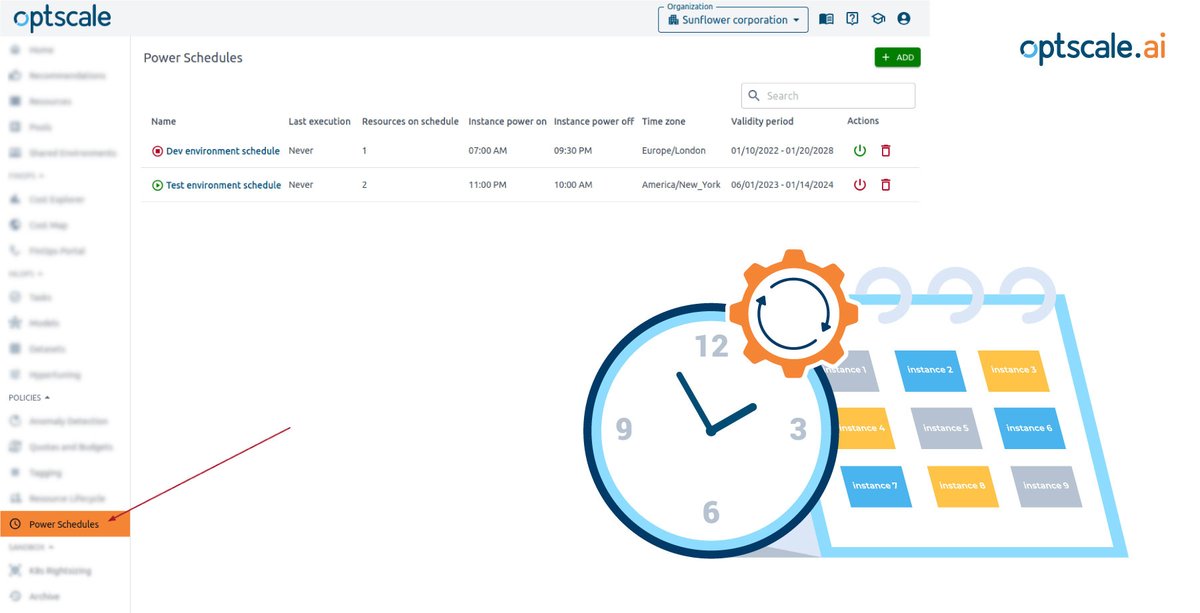
Task: Click the K8s Rightsizing icon in sidebar
Action: click(15, 570)
